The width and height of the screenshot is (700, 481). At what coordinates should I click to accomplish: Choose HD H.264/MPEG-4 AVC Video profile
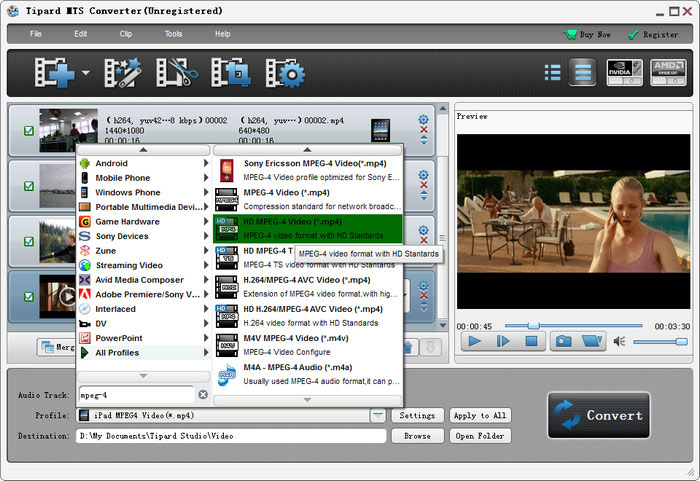(x=308, y=316)
